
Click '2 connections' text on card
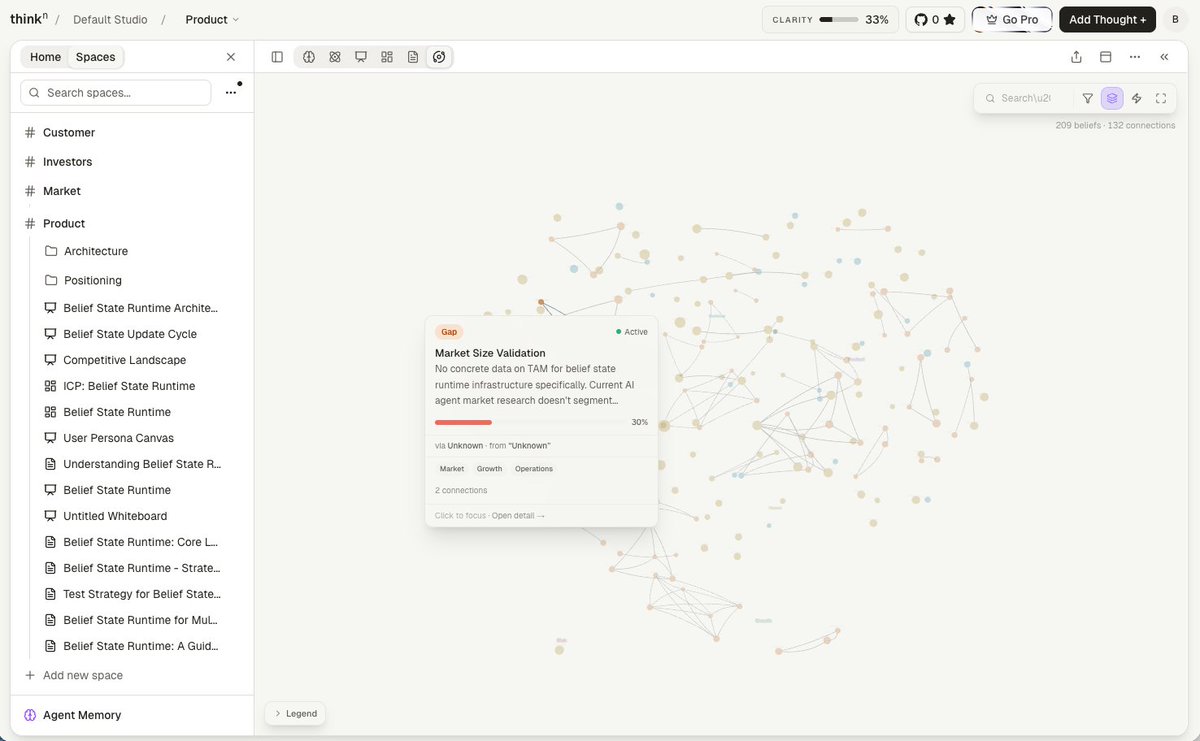click(461, 490)
